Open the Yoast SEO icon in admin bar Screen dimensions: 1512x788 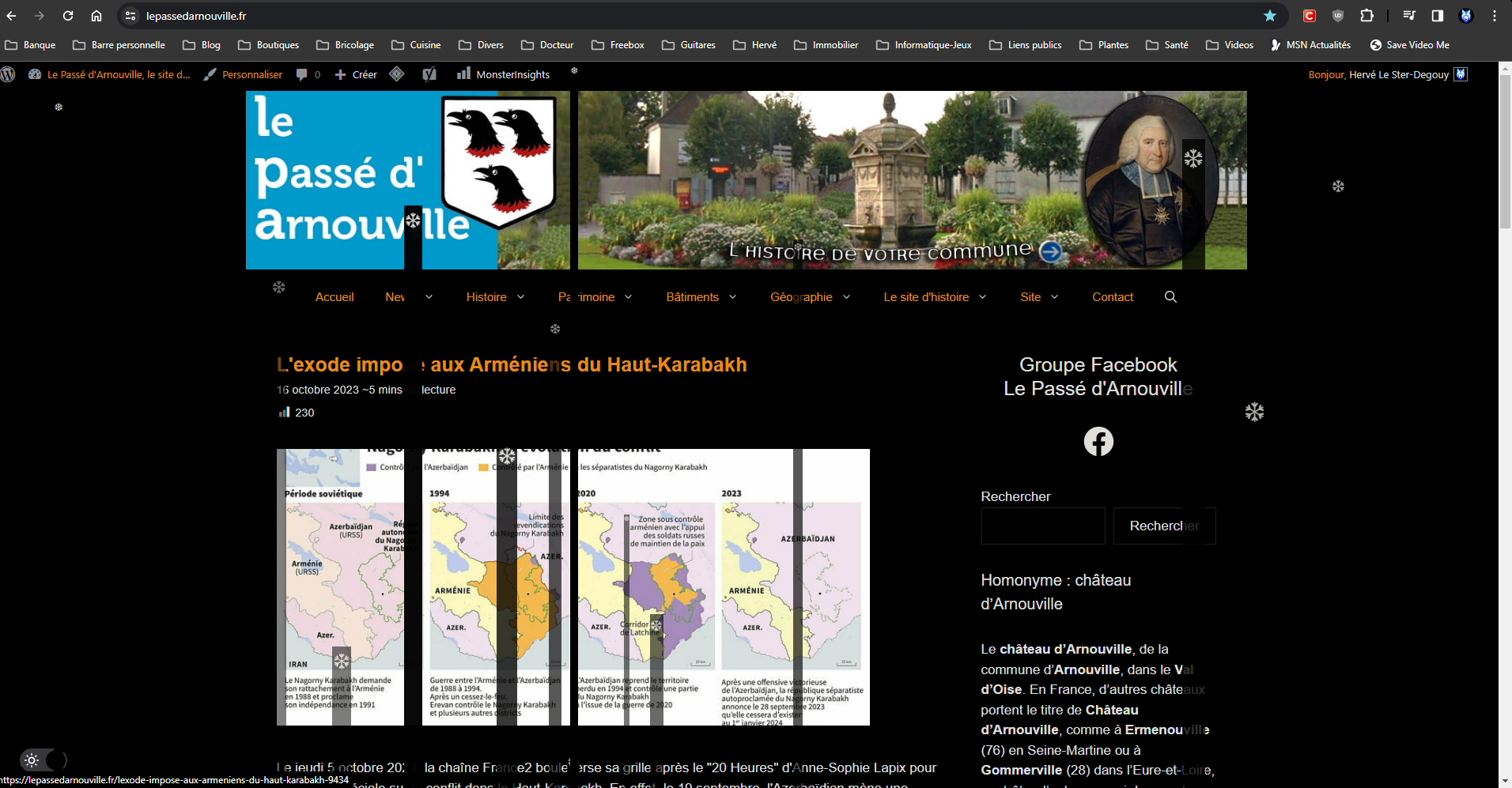[429, 74]
